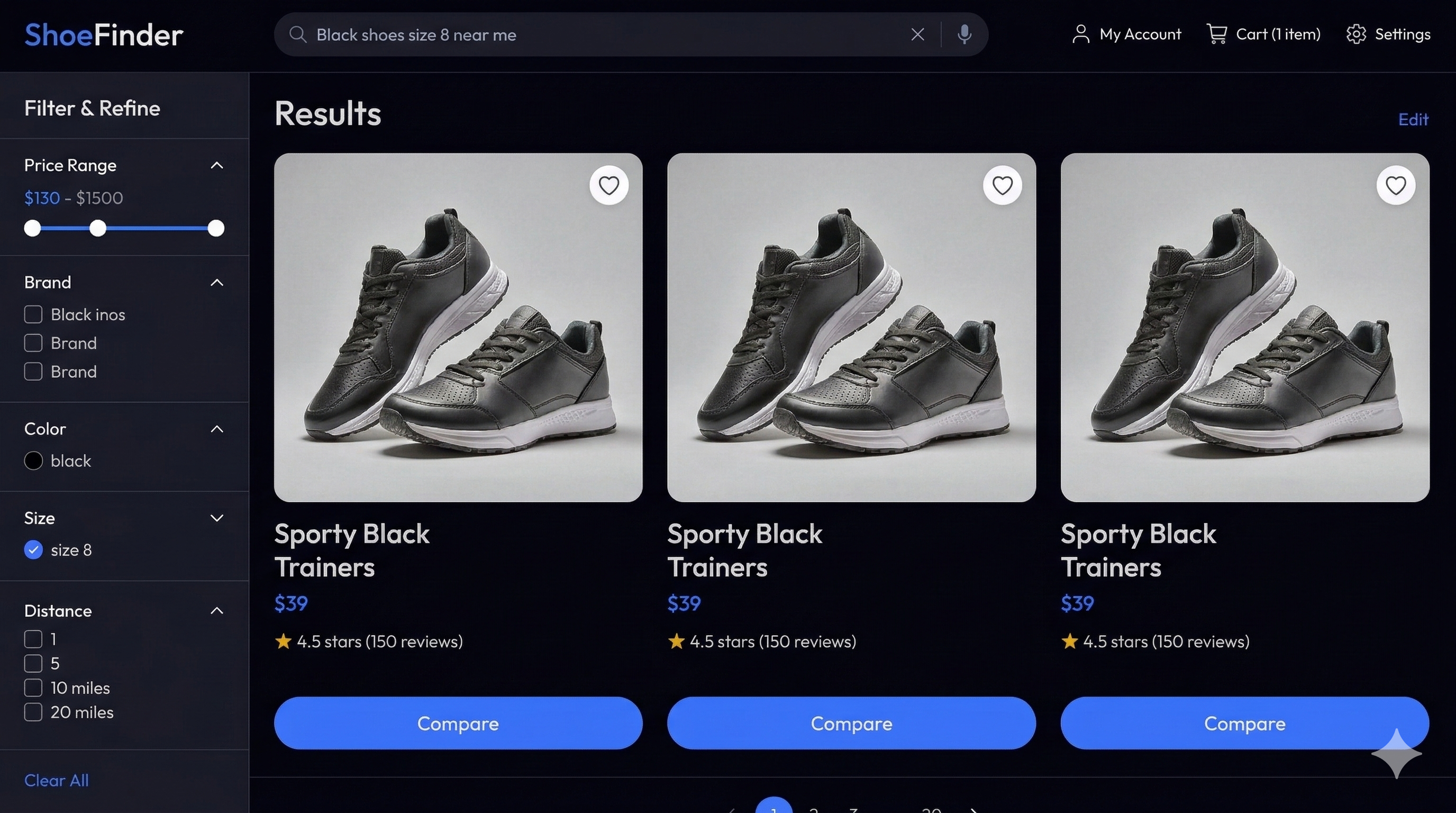Open My Account menu

tap(1126, 34)
